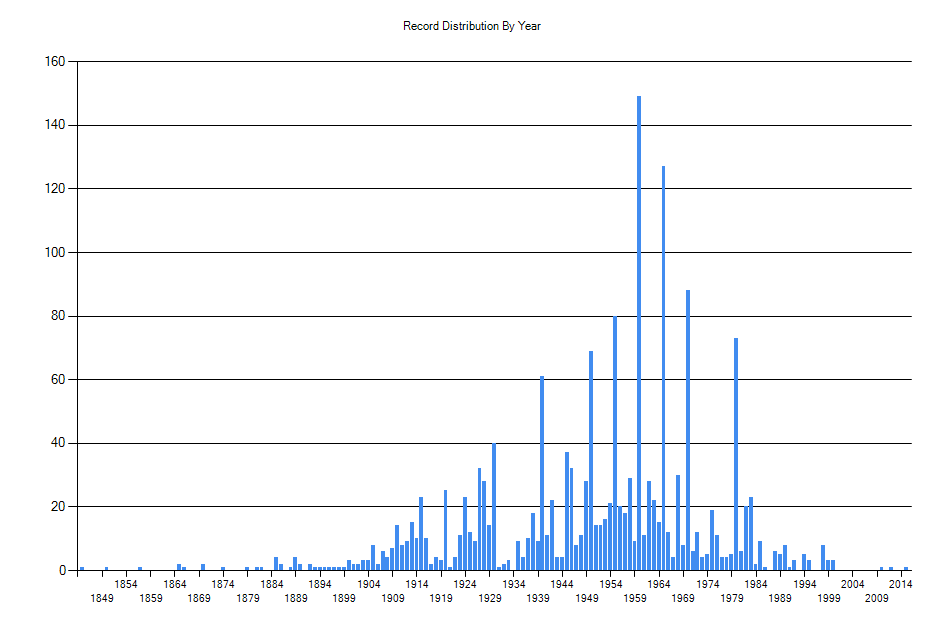Select the y-axis label 100
The width and height of the screenshot is (945, 630).
pyautogui.click(x=54, y=253)
